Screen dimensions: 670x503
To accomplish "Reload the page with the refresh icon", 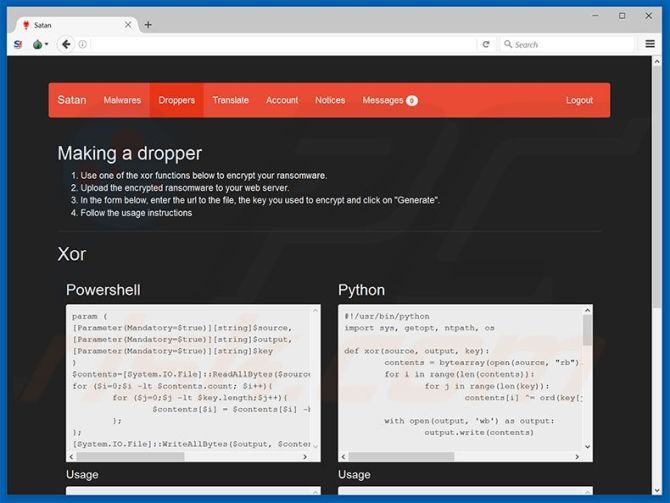I will (486, 44).
